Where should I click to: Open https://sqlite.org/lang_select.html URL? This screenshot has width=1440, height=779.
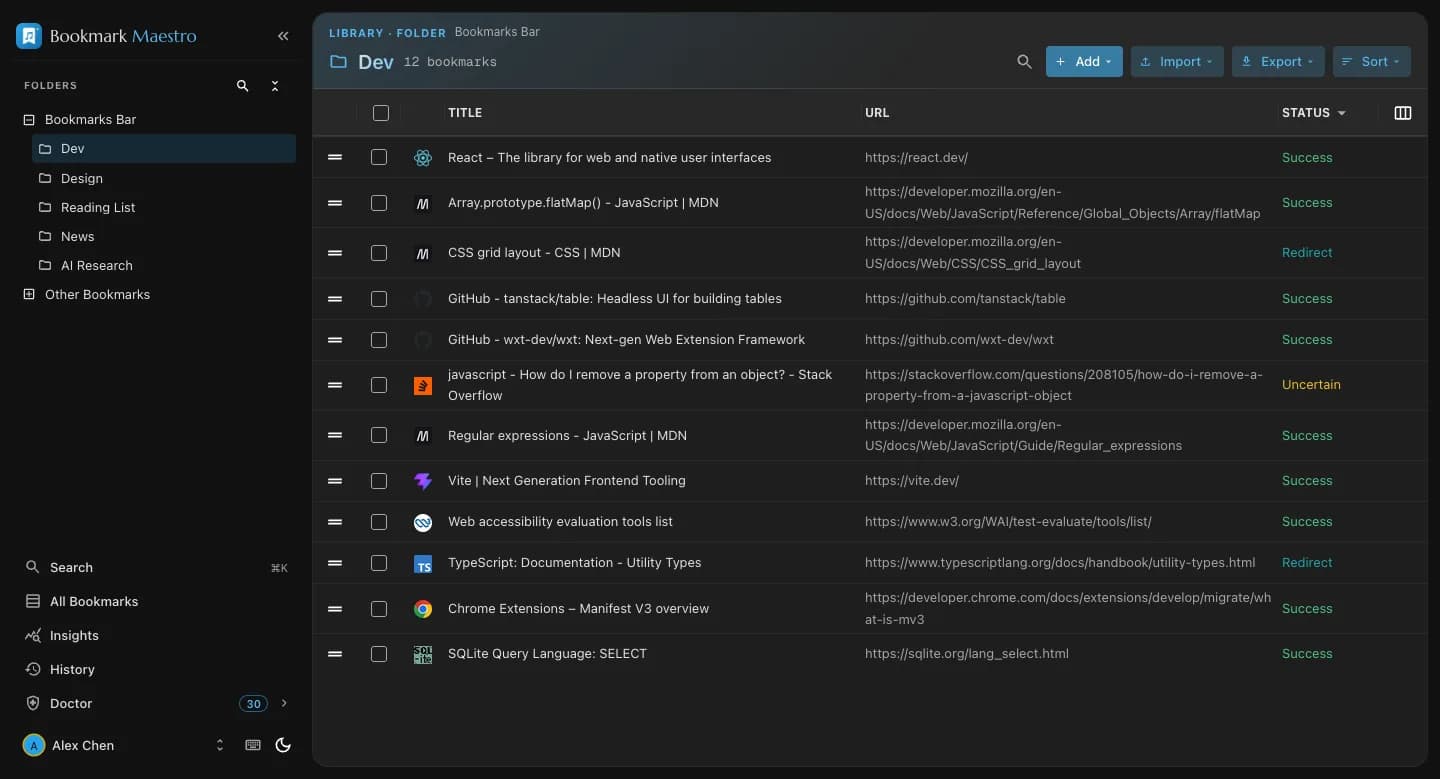[967, 654]
